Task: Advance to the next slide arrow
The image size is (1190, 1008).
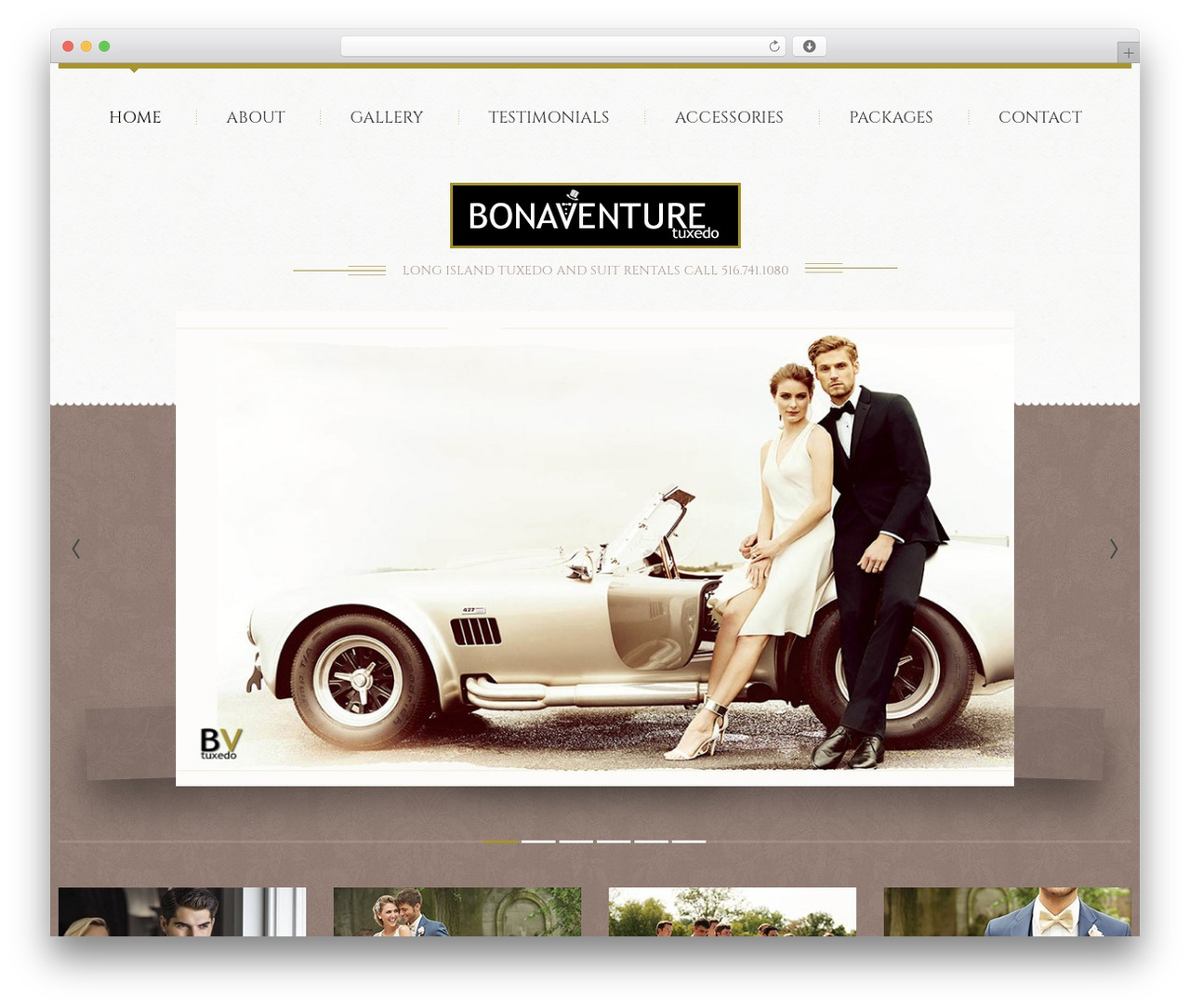Action: (1113, 549)
